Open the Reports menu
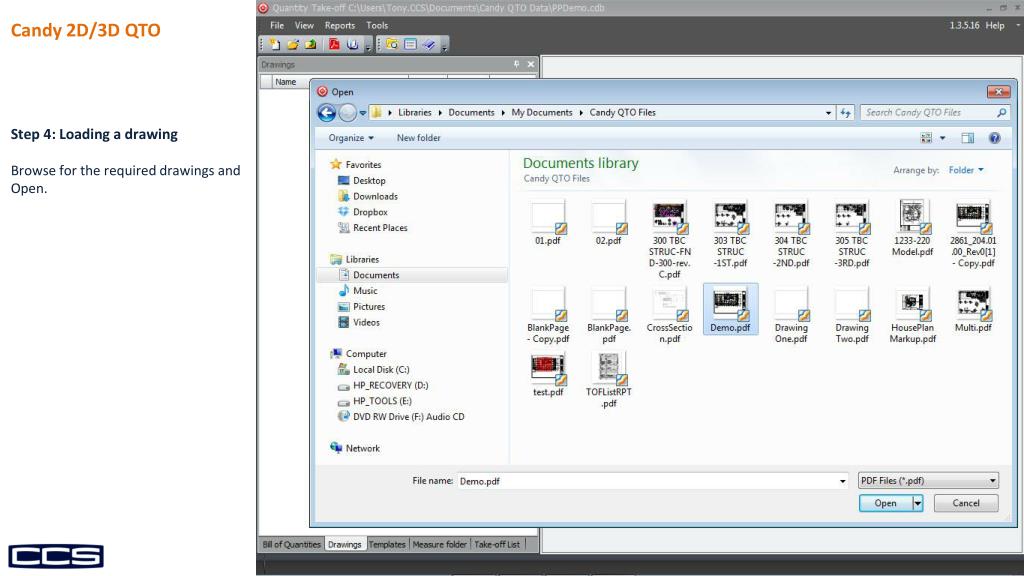The height and width of the screenshot is (576, 1024). (x=340, y=25)
